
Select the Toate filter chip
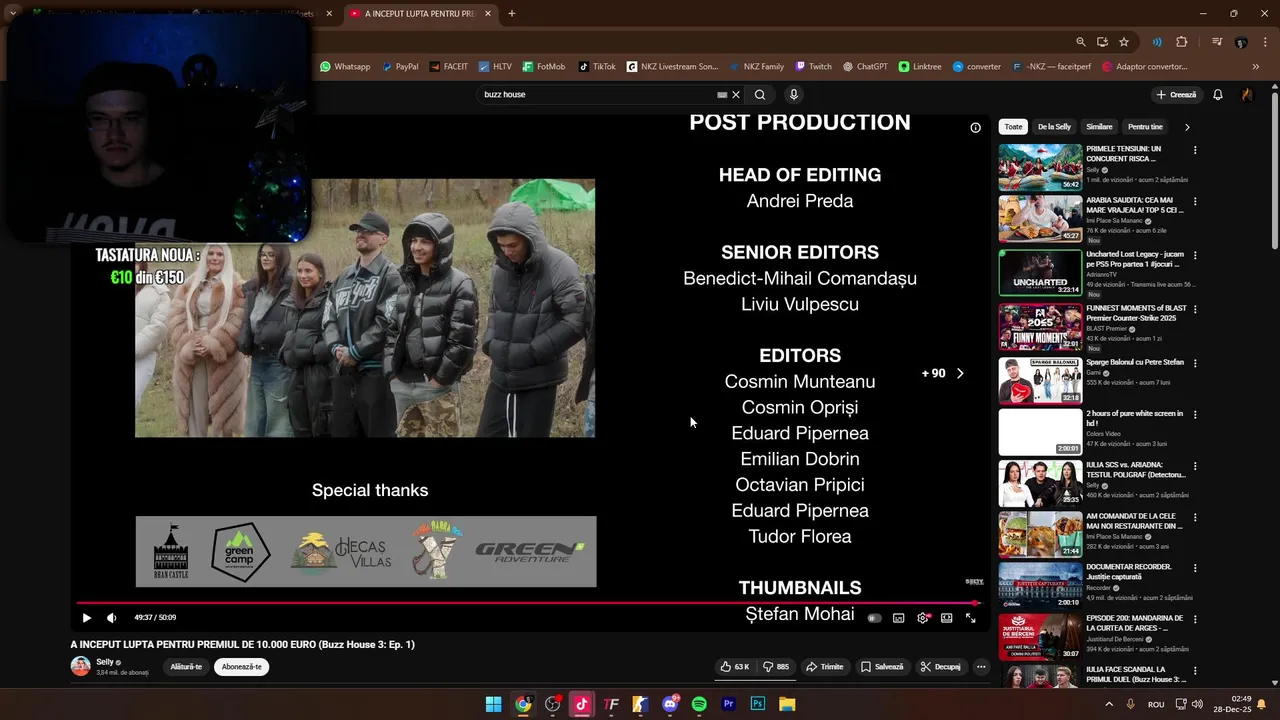coord(1013,127)
